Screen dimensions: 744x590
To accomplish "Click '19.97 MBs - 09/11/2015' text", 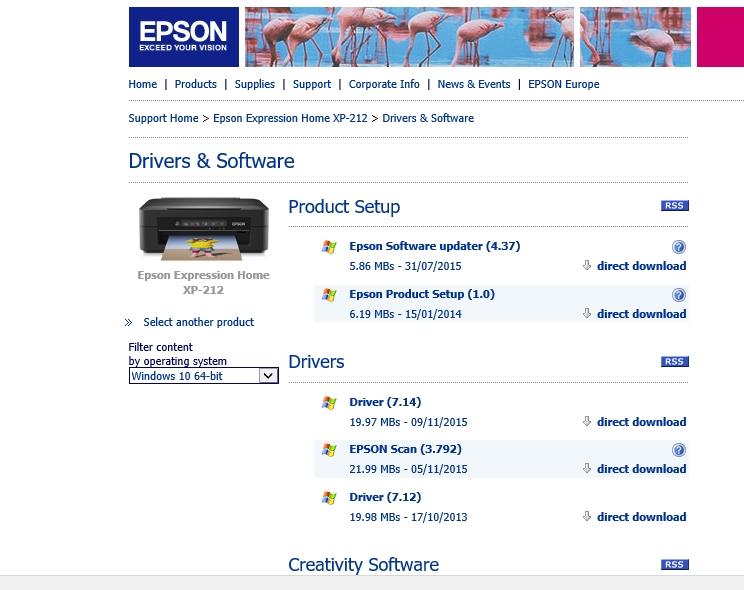I will click(x=408, y=422).
